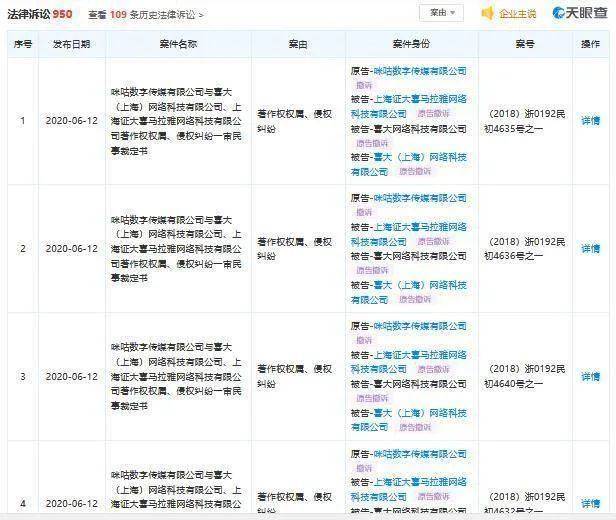
Task: Click defendant 喜大网络科技有限公司 in row 3
Action: point(420,384)
